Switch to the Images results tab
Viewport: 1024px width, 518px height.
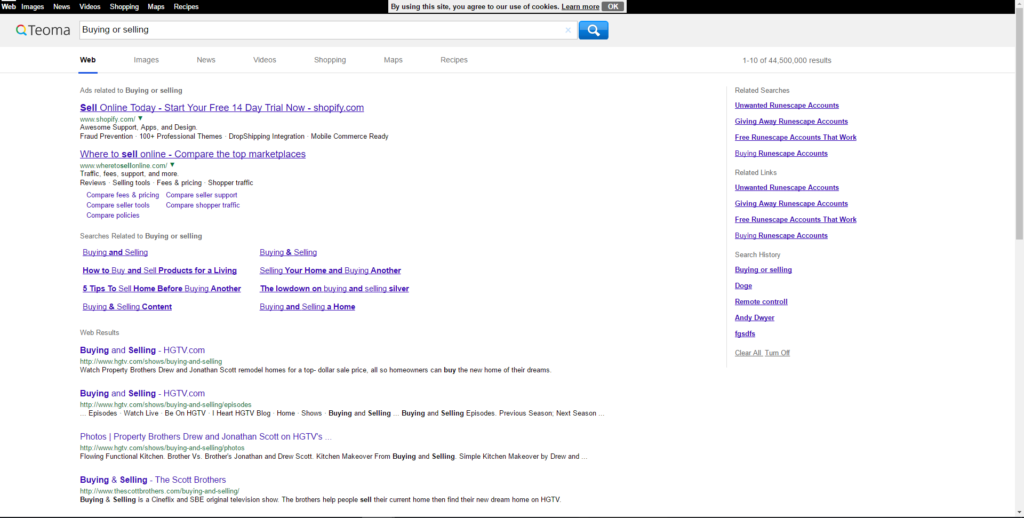pos(146,60)
